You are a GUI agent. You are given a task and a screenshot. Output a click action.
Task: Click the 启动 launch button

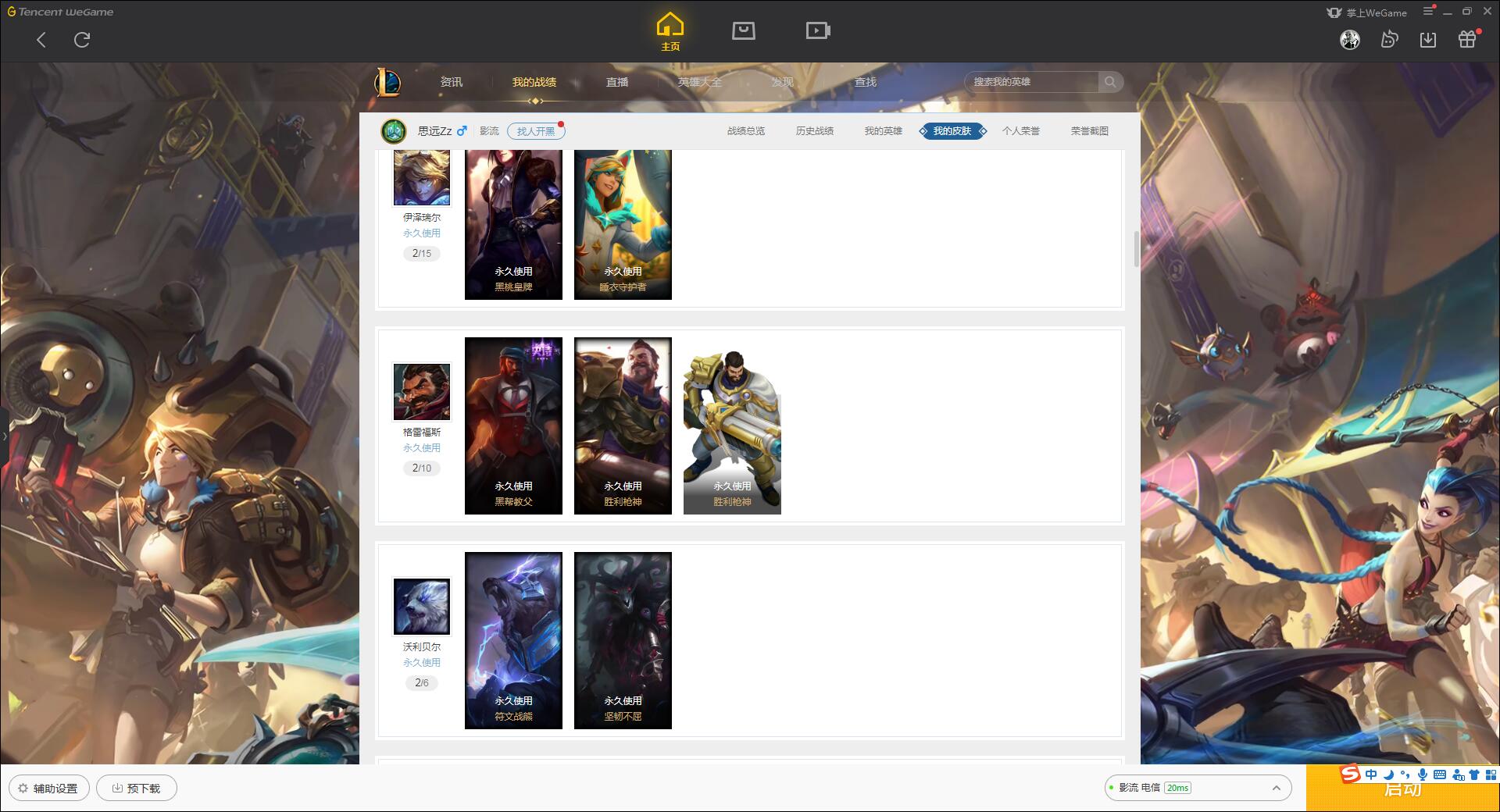1403,789
